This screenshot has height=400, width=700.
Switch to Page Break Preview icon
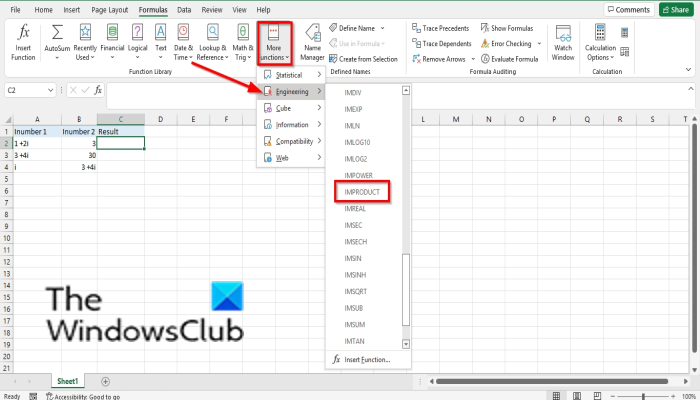[x=597, y=396]
